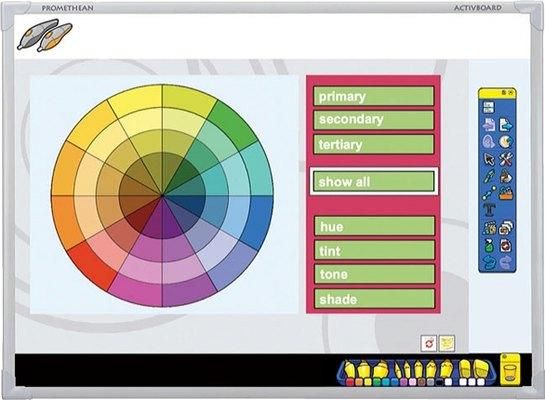Show primary colors
The width and height of the screenshot is (545, 400).
[x=374, y=96]
